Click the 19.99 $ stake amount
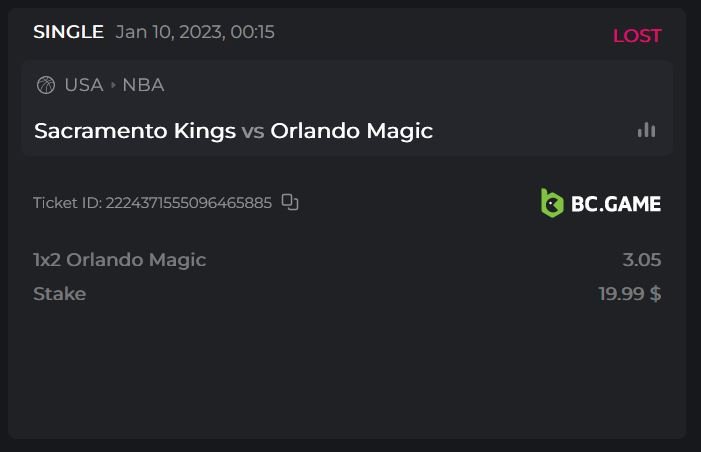 (629, 294)
